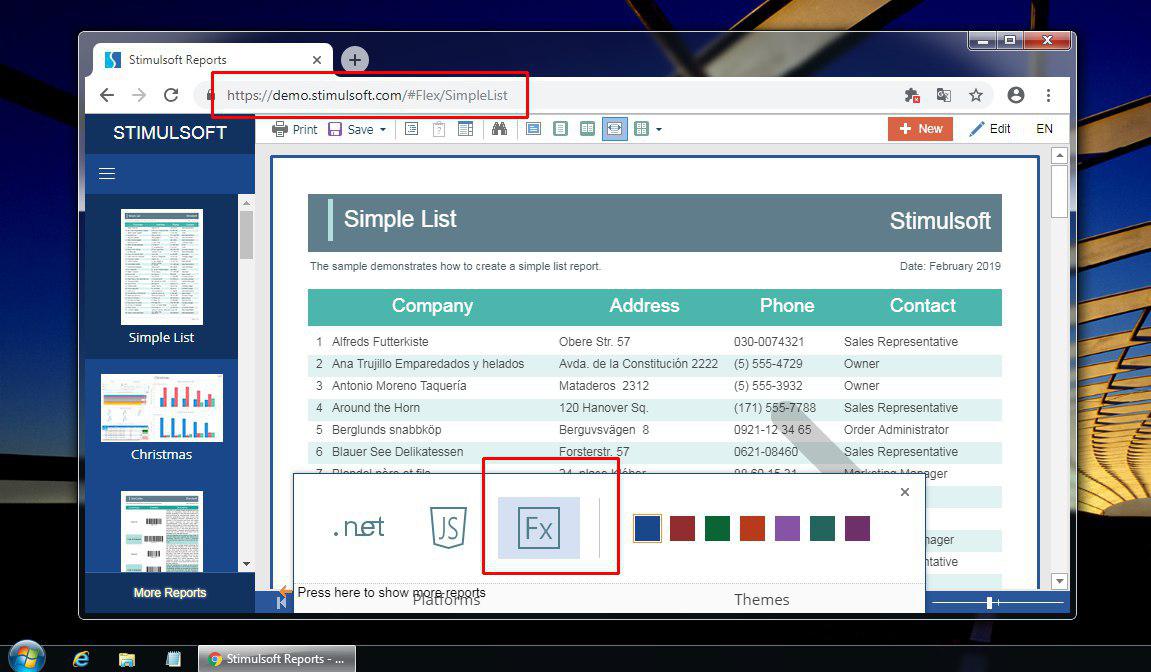
Task: Choose the dark red theme swatch
Action: (683, 528)
